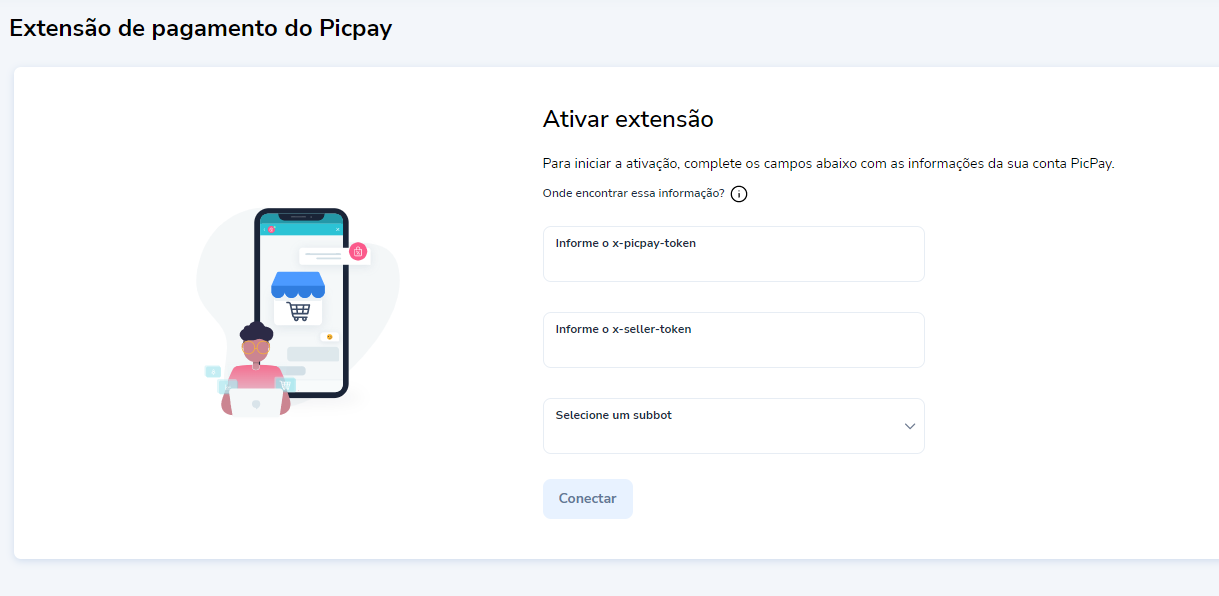
Task: Click the activation instructions paragraph text
Action: point(827,164)
